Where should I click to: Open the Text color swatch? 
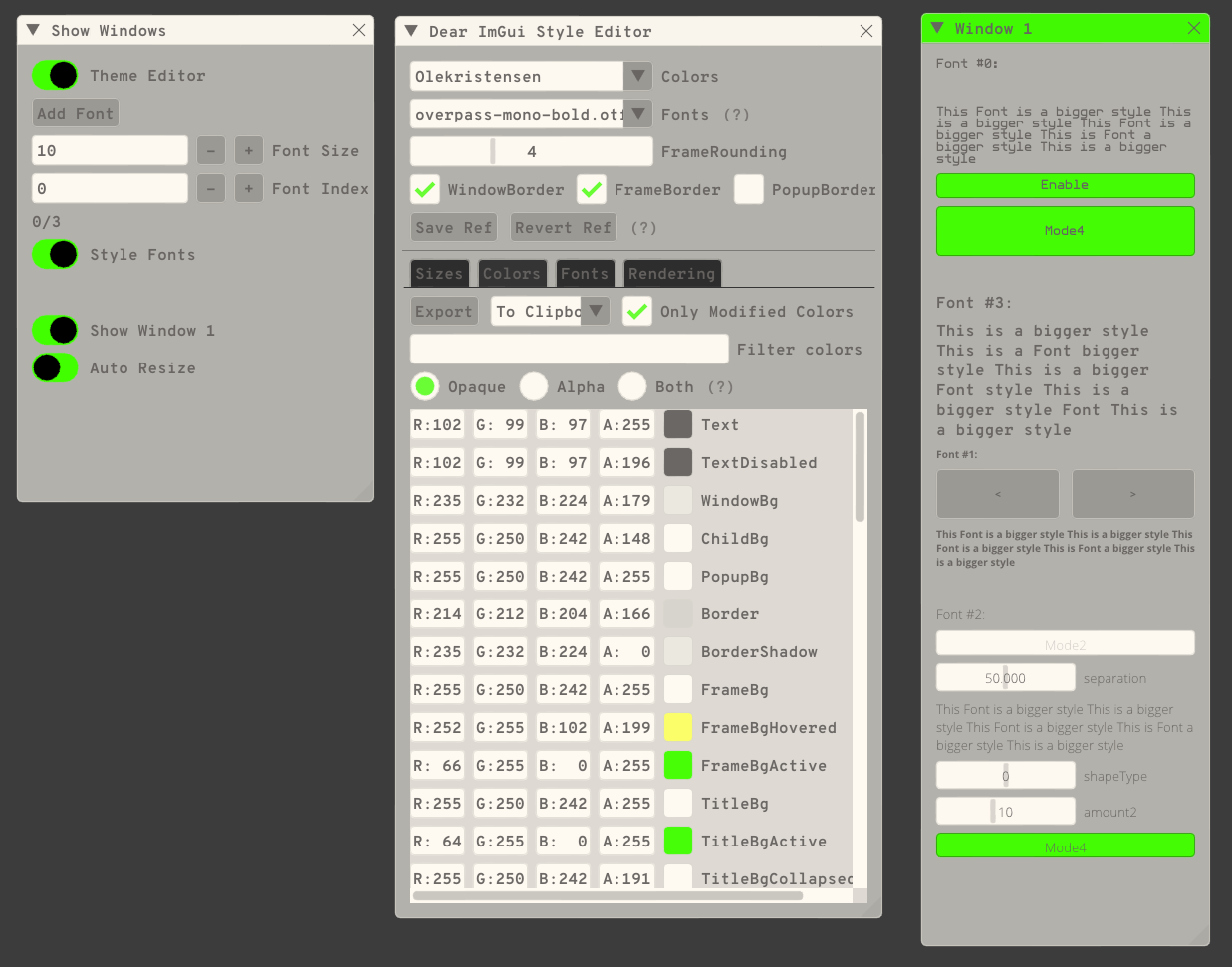(x=678, y=424)
